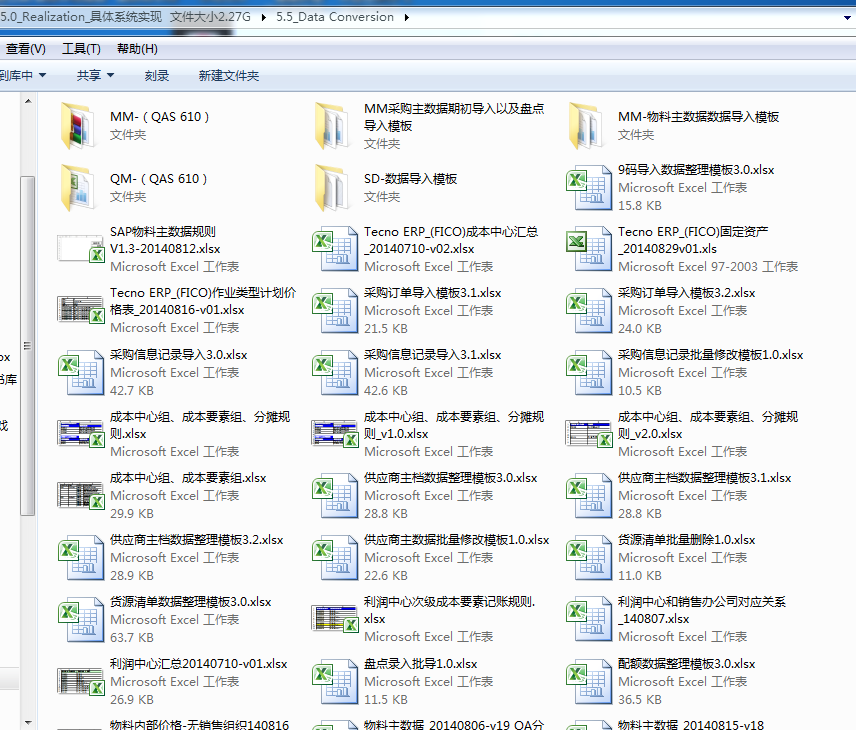This screenshot has height=730, width=856.
Task: Open the address bar history dropdown
Action: click(x=847, y=17)
